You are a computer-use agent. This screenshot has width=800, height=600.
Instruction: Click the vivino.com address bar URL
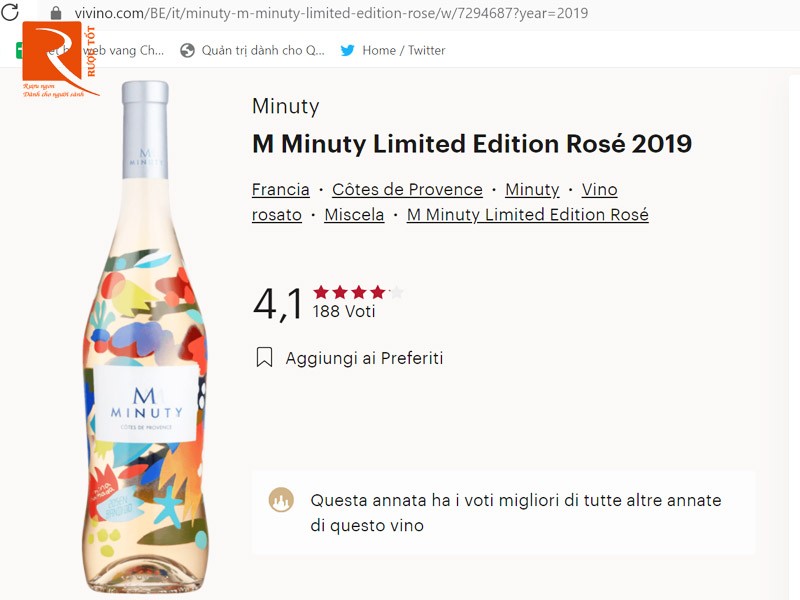pos(331,13)
